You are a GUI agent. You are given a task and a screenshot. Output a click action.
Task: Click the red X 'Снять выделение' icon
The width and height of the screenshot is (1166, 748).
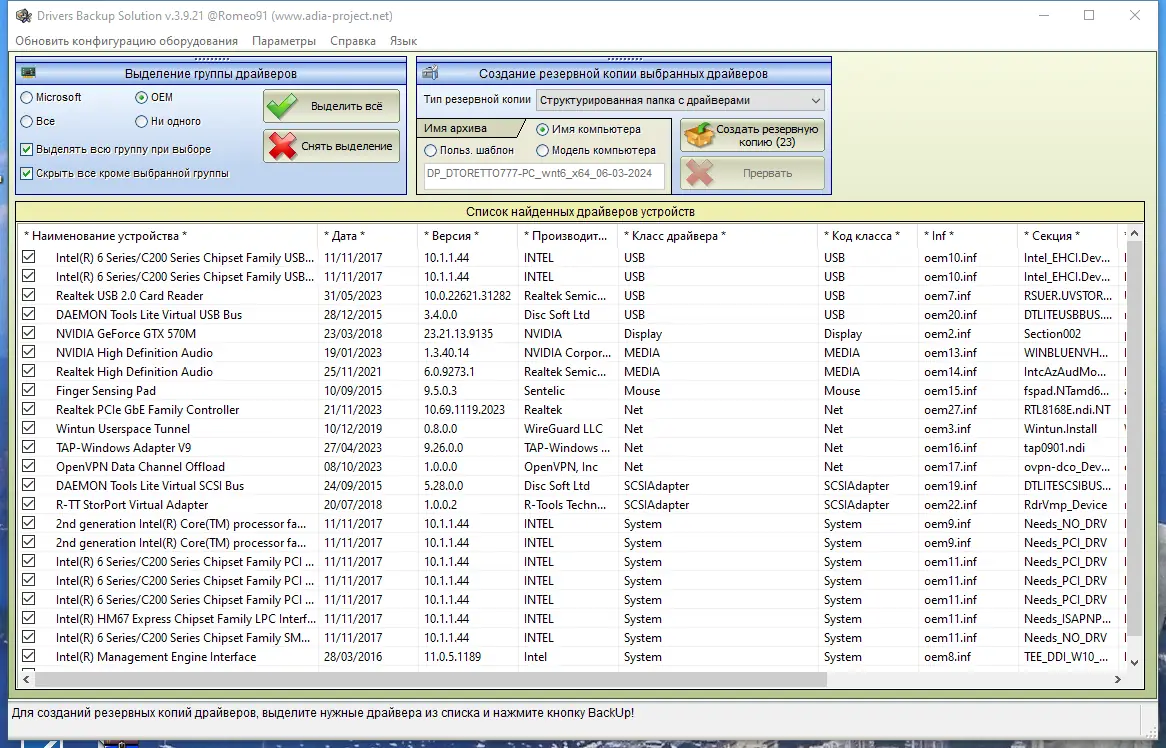click(x=282, y=146)
